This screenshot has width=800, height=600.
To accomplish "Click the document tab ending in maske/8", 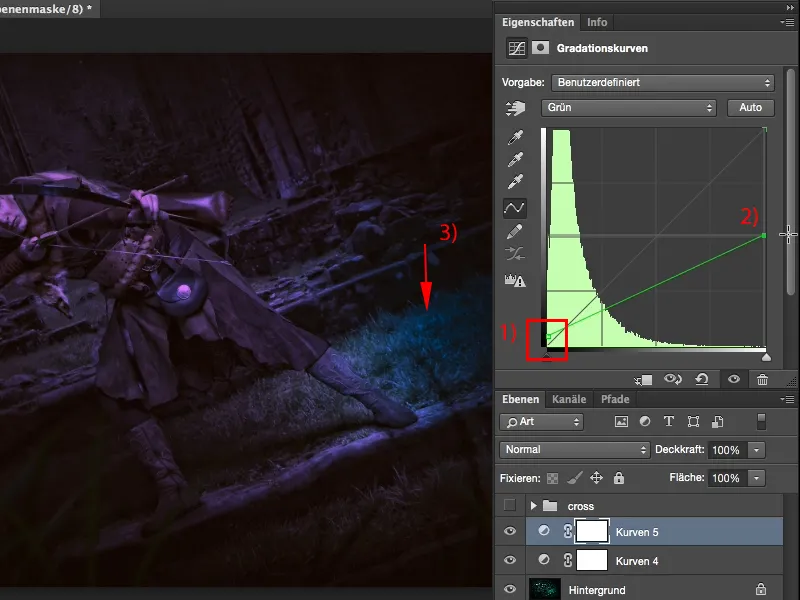I will tap(49, 9).
